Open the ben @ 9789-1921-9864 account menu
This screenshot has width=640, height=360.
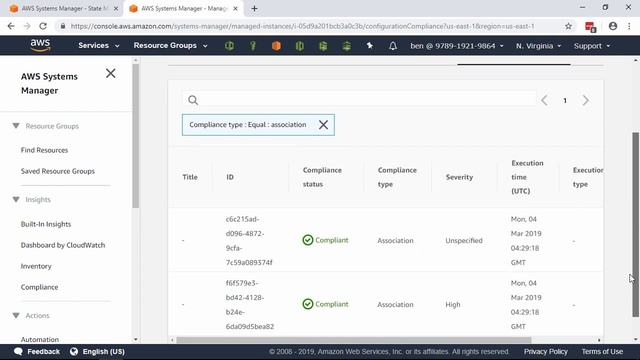pyautogui.click(x=457, y=46)
